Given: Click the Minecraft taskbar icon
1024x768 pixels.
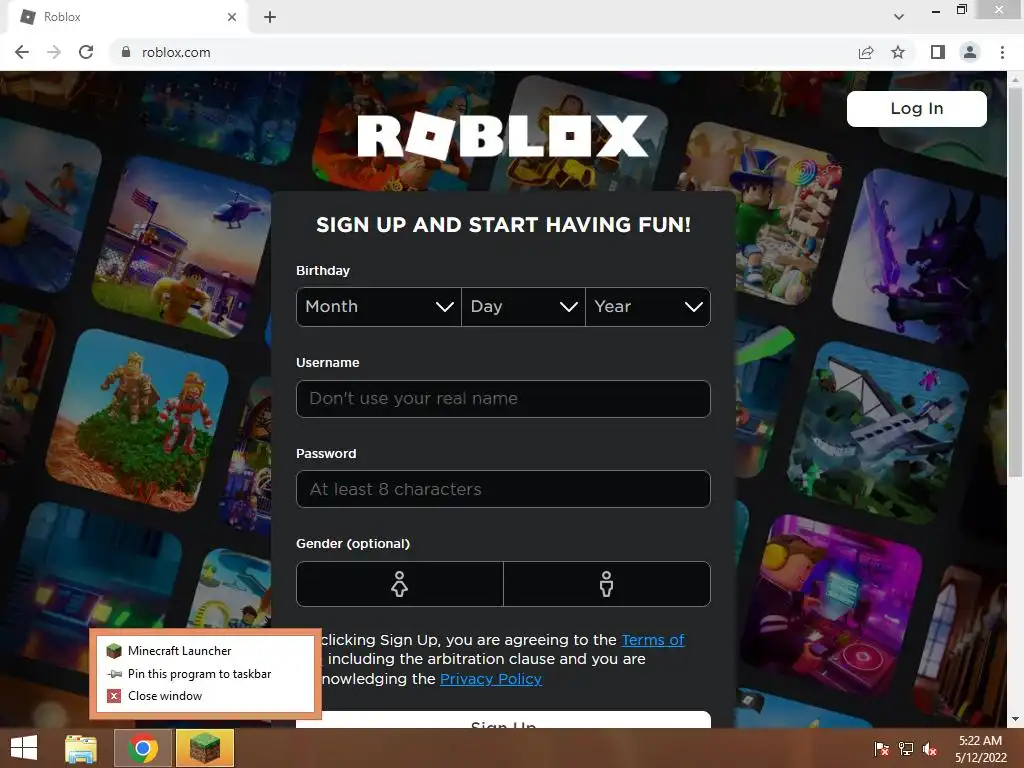Looking at the screenshot, I should click(x=204, y=748).
